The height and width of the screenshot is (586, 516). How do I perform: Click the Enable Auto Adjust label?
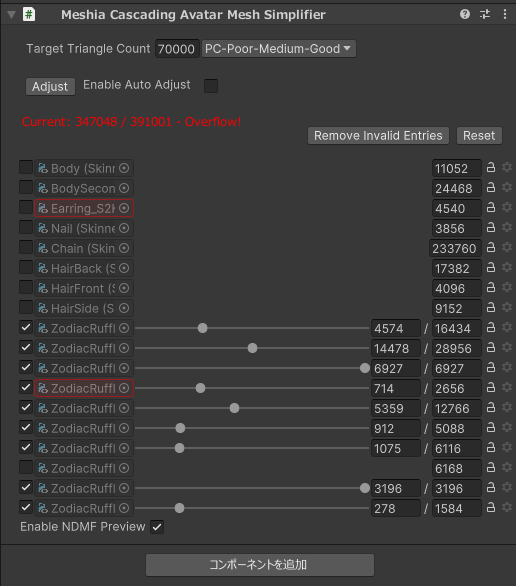point(137,85)
